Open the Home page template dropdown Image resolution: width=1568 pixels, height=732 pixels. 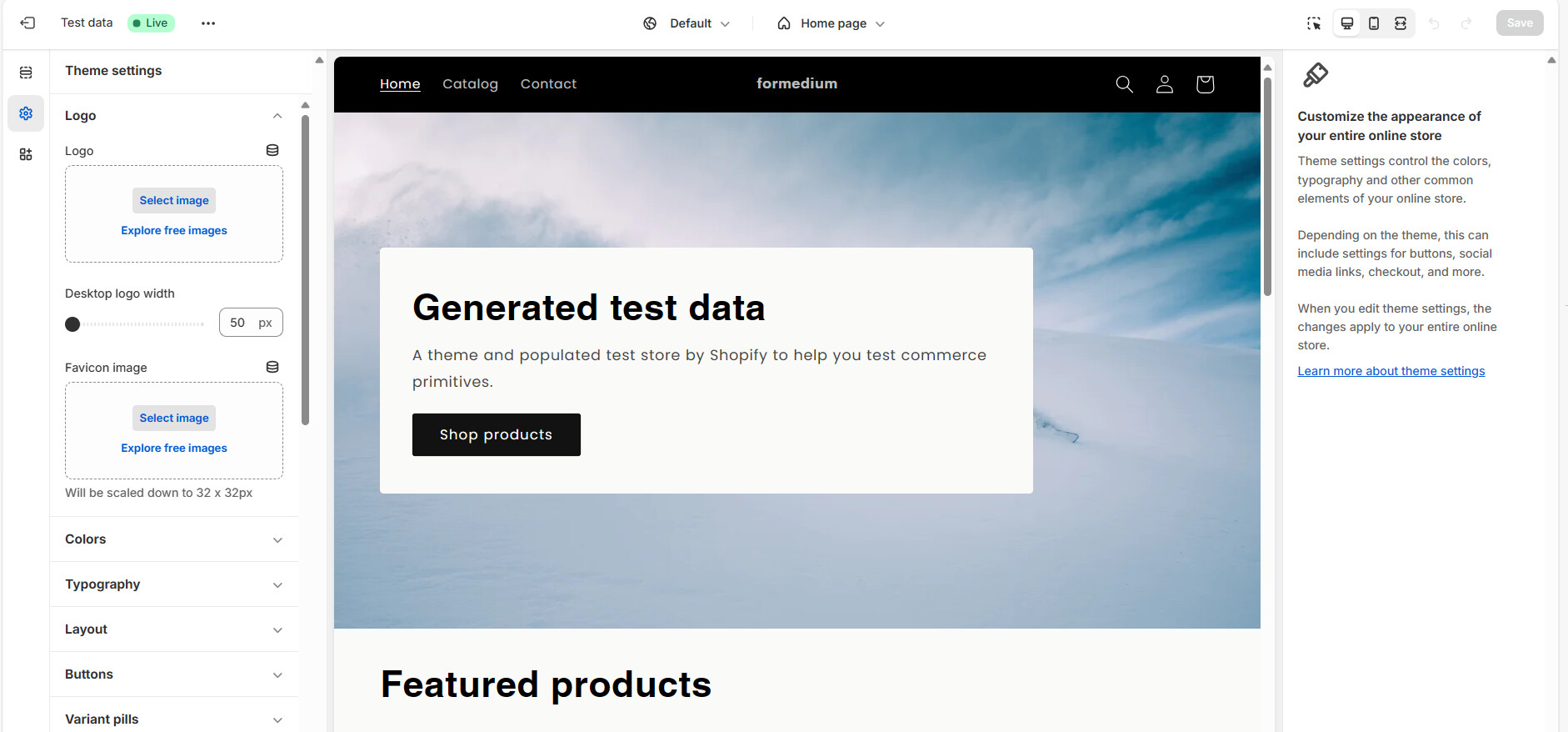point(831,23)
